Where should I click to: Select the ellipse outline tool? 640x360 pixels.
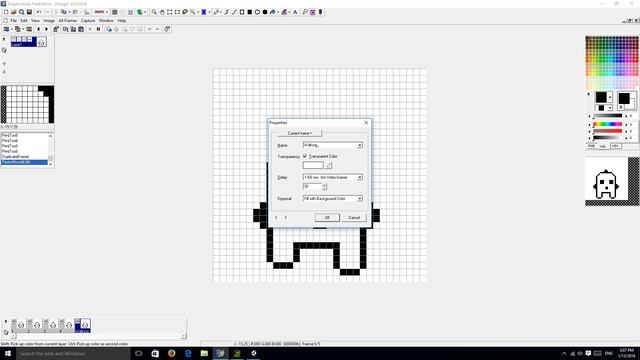(x=257, y=12)
